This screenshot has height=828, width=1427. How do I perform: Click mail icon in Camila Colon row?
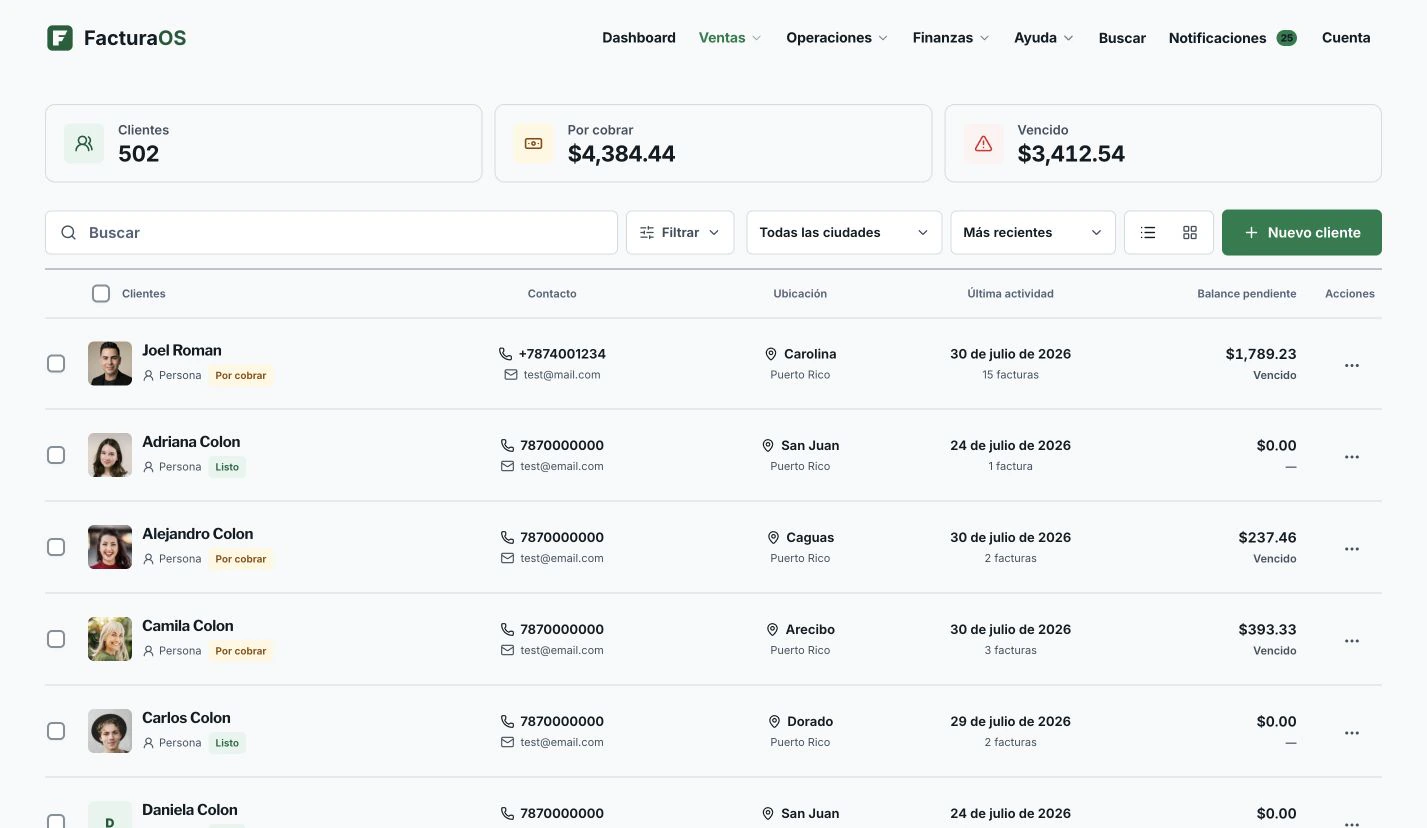tap(507, 651)
